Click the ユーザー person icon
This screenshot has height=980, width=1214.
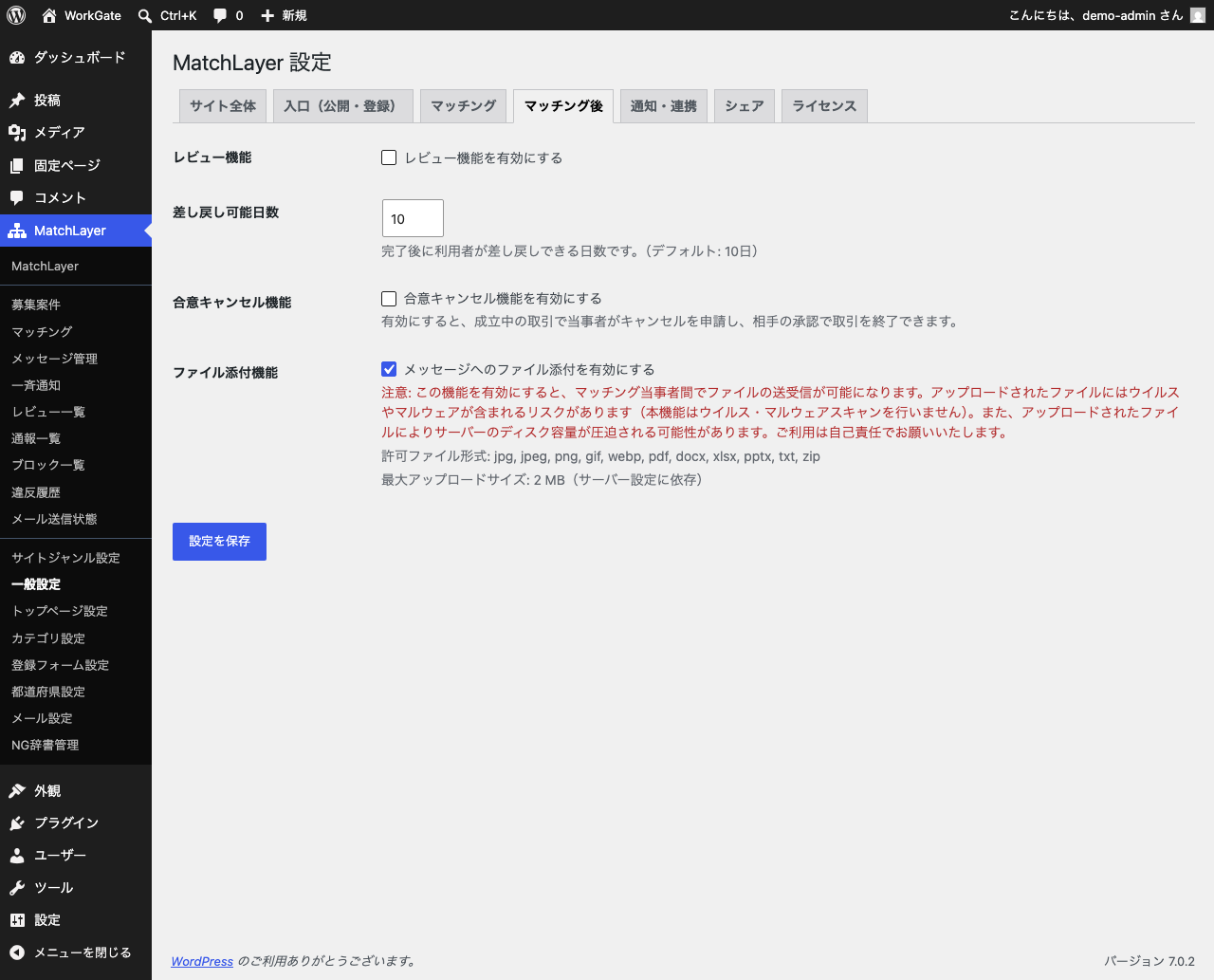point(17,856)
